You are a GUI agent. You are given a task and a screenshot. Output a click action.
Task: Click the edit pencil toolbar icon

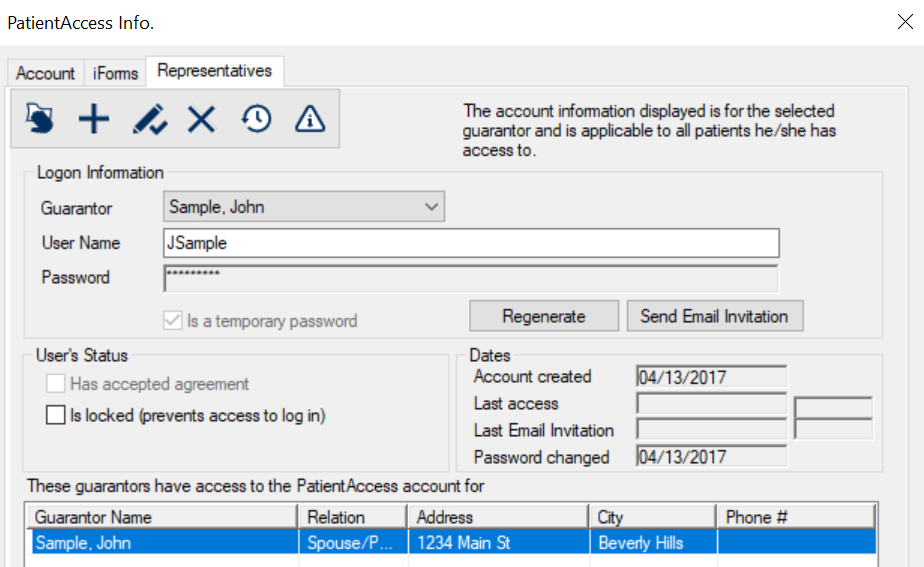[150, 119]
